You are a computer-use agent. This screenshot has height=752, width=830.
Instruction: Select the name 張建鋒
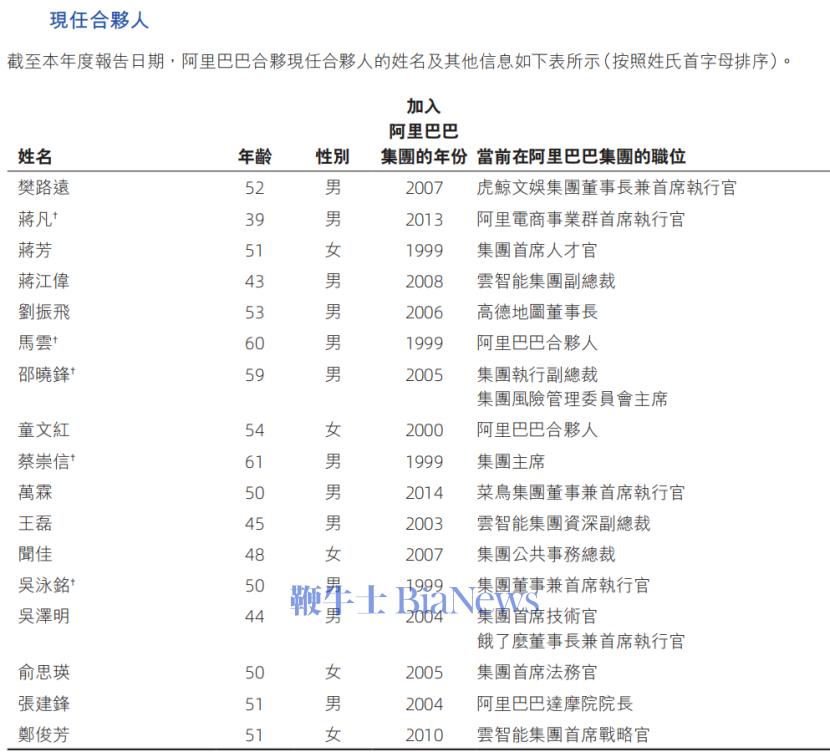(x=43, y=704)
